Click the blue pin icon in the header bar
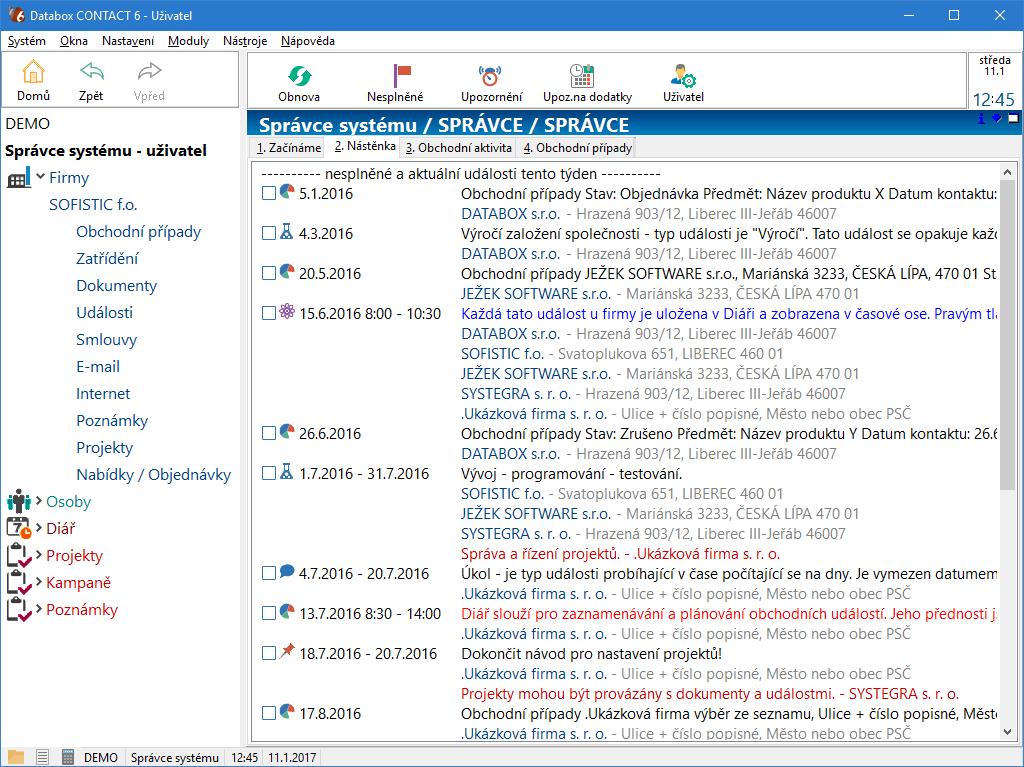This screenshot has height=767, width=1024. tap(997, 118)
